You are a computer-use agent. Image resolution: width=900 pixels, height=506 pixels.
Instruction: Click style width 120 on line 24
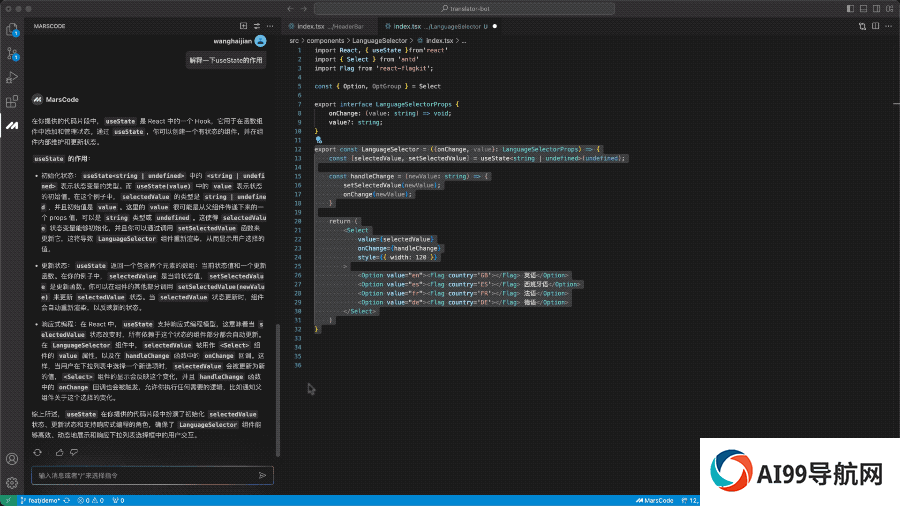tap(397, 257)
